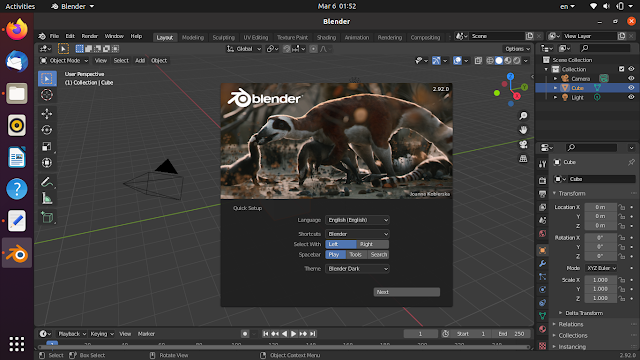Select the Cursor tool in the toolbar
The image size is (640, 360).
(x=47, y=95)
